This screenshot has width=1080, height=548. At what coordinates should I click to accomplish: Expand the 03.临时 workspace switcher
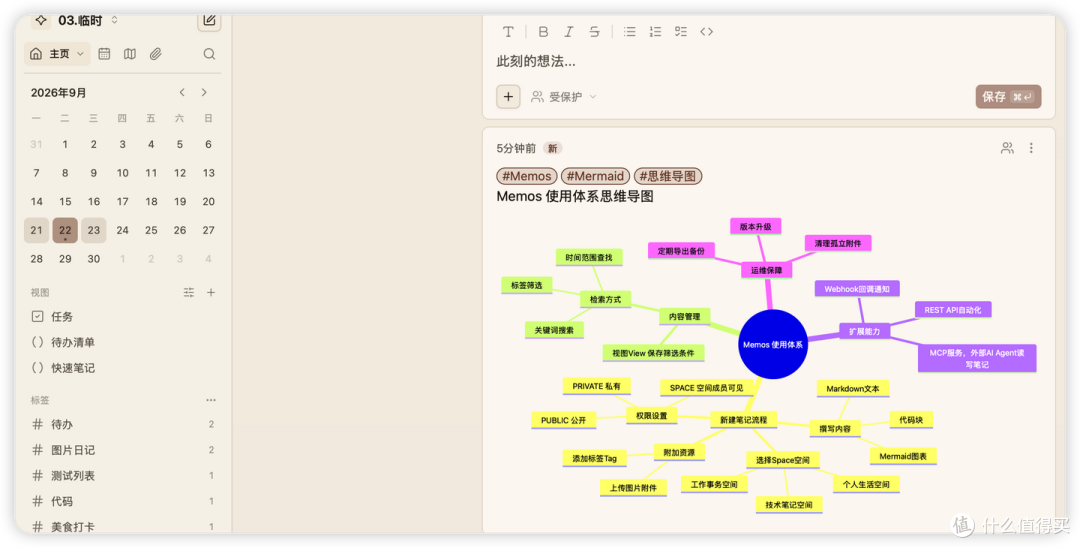(114, 21)
